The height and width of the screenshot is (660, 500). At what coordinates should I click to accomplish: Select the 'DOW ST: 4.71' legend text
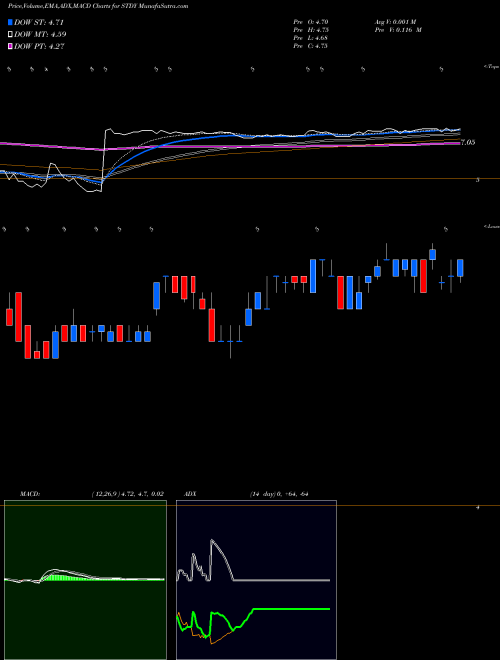pos(39,23)
